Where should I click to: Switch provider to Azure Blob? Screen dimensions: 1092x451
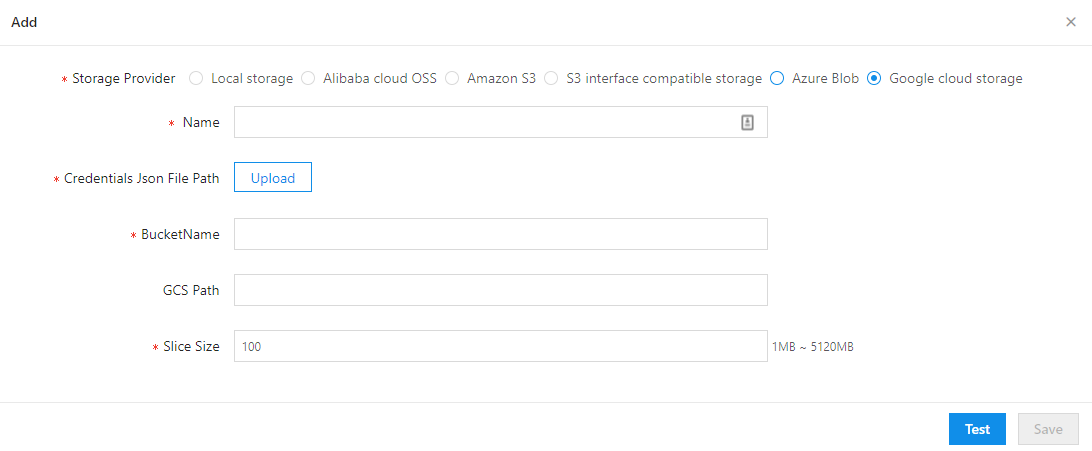[x=777, y=78]
